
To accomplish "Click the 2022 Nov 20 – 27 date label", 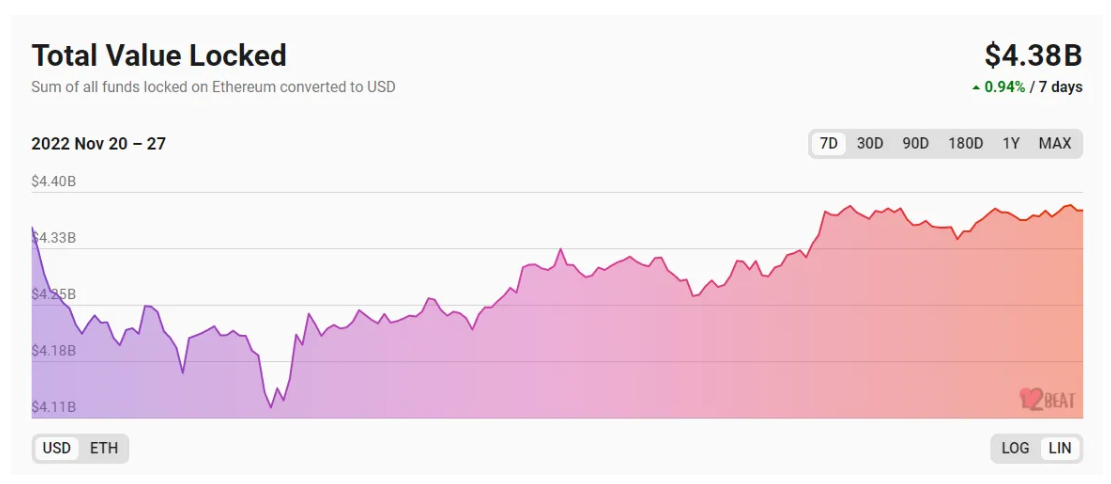I will (98, 144).
